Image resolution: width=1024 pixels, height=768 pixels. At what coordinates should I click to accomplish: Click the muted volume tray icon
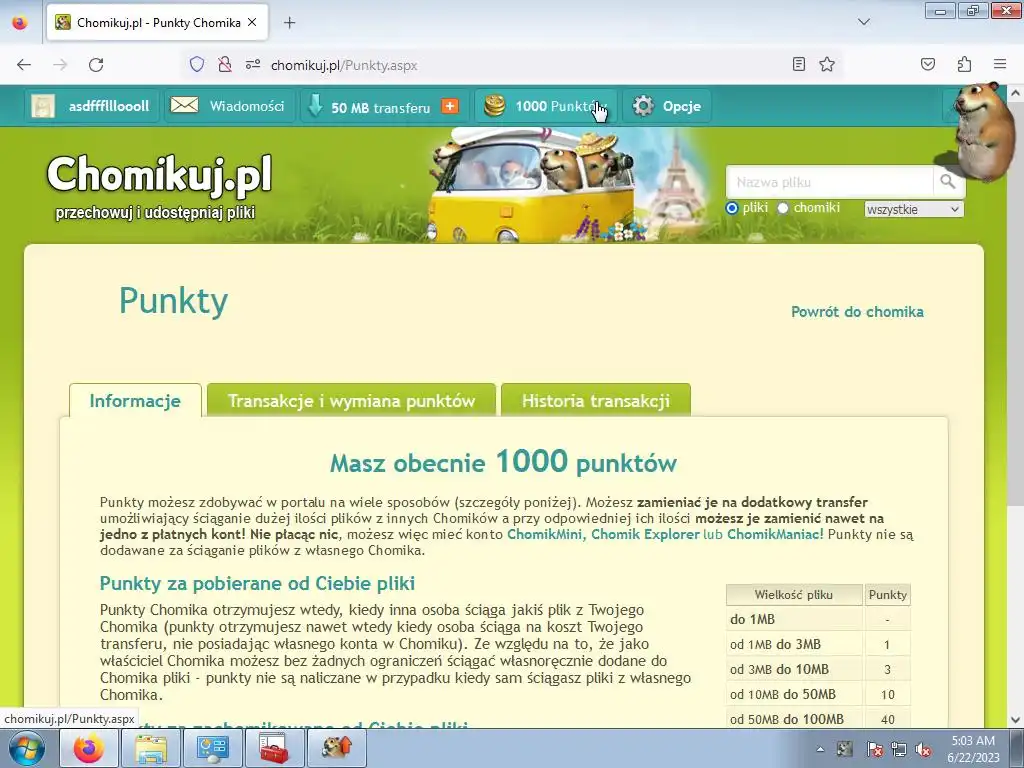coord(923,750)
